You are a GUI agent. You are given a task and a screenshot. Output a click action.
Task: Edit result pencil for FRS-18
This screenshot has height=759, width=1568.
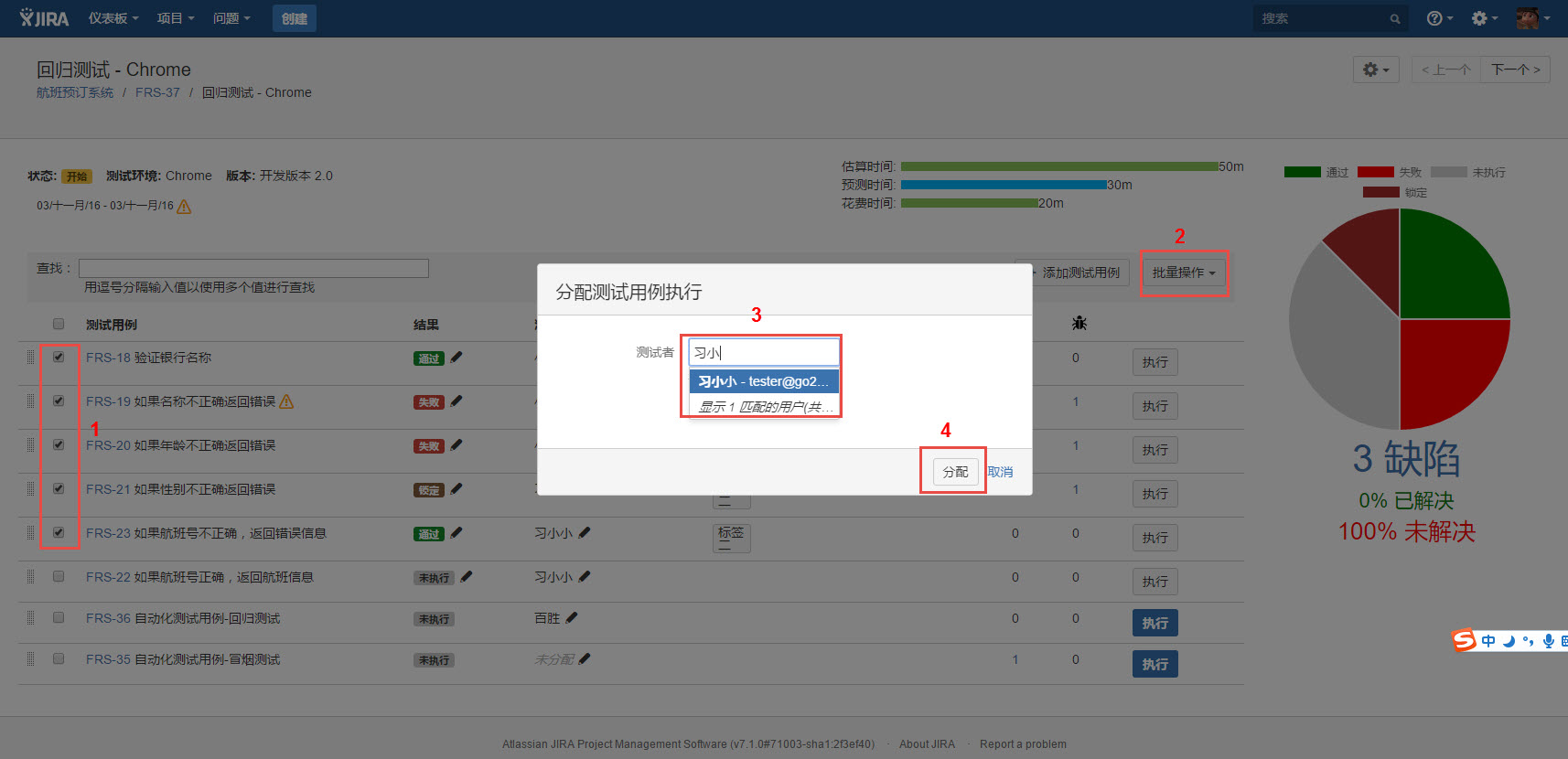pyautogui.click(x=456, y=358)
